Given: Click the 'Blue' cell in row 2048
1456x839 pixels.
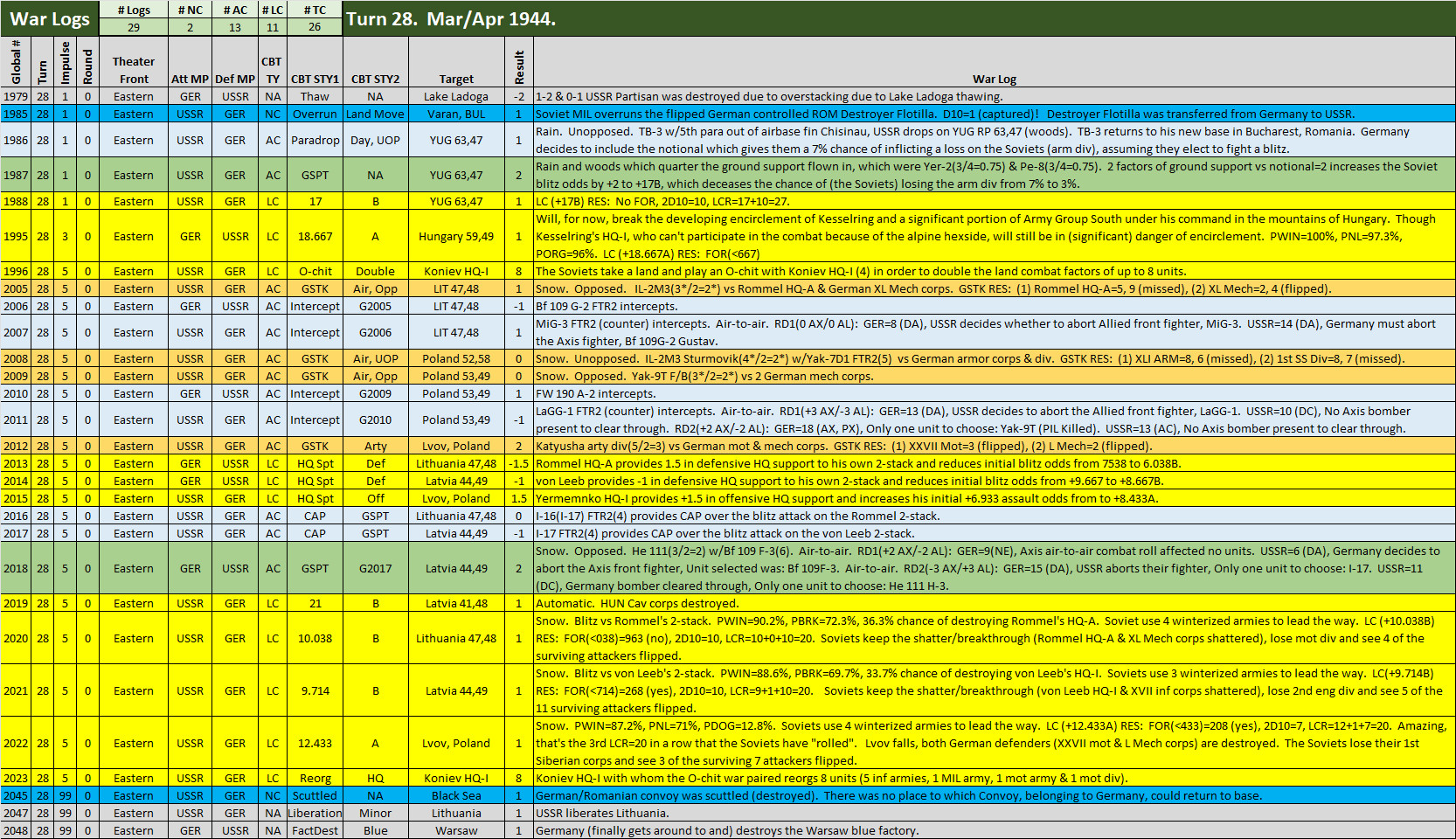Looking at the screenshot, I should click(x=375, y=830).
